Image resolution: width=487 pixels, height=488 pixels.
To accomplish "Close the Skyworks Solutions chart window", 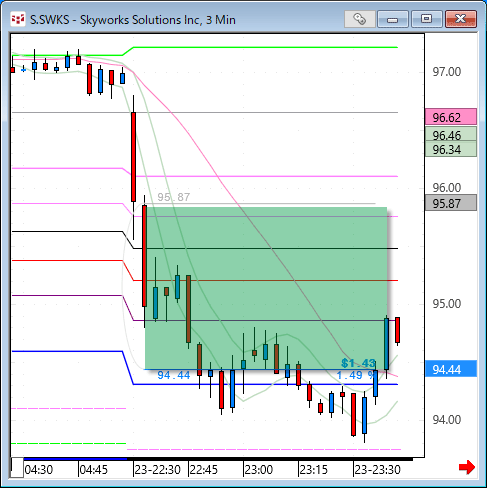I will [461, 19].
